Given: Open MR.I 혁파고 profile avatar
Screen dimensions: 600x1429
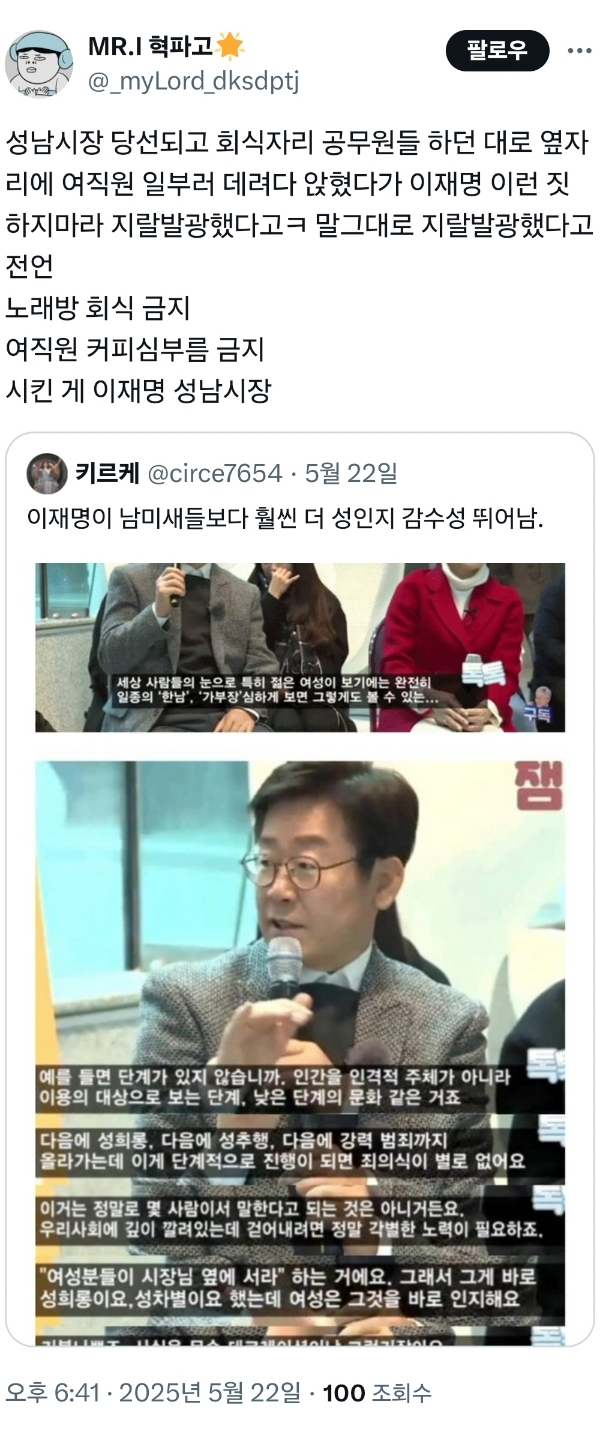Looking at the screenshot, I should point(39,63).
